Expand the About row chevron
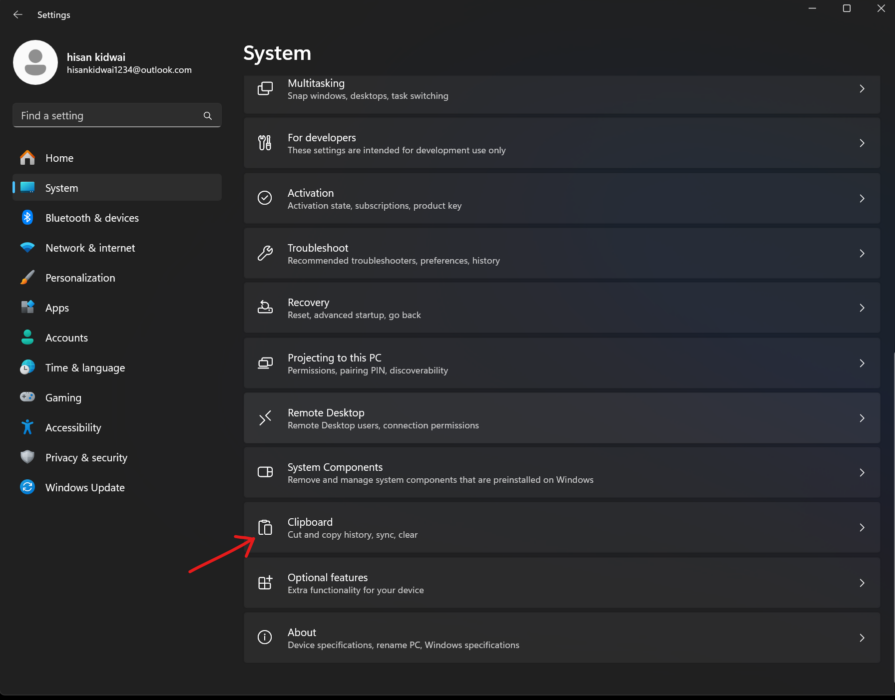The height and width of the screenshot is (700, 895). coord(861,637)
